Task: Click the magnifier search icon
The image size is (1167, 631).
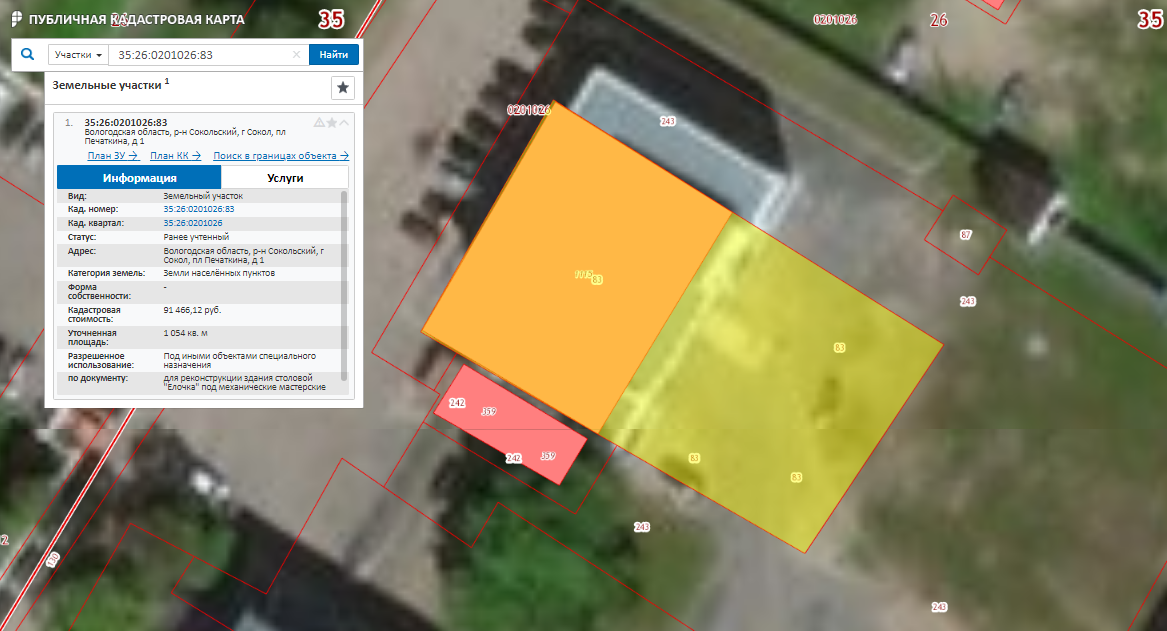Action: (x=28, y=55)
